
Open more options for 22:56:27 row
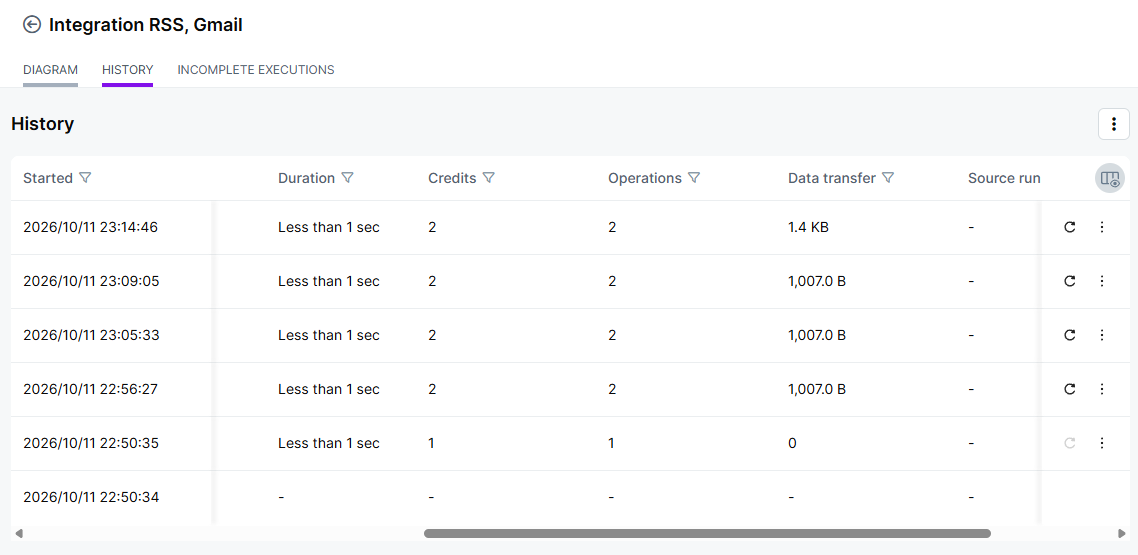pyautogui.click(x=1102, y=389)
